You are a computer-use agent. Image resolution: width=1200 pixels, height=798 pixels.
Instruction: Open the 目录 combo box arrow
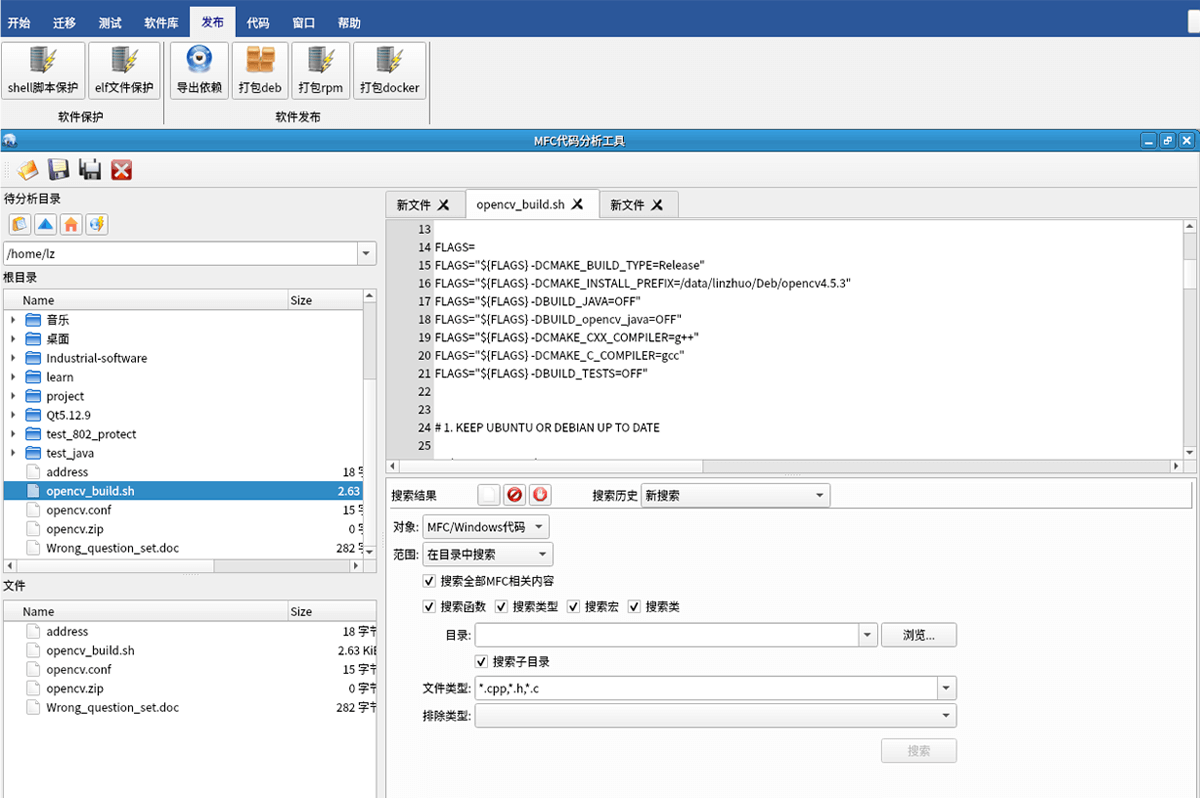point(866,635)
